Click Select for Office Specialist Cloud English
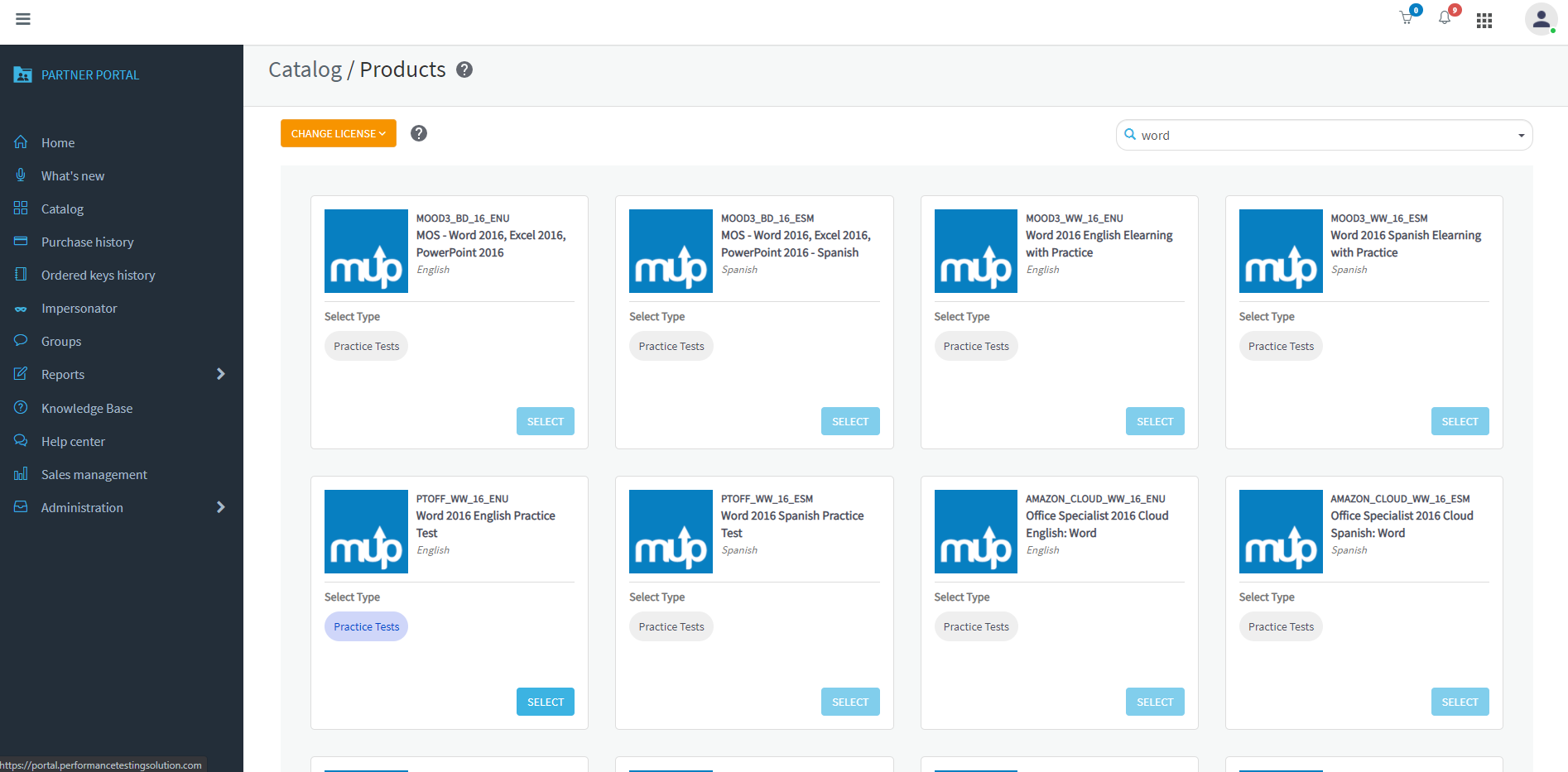1568x772 pixels. [1155, 702]
